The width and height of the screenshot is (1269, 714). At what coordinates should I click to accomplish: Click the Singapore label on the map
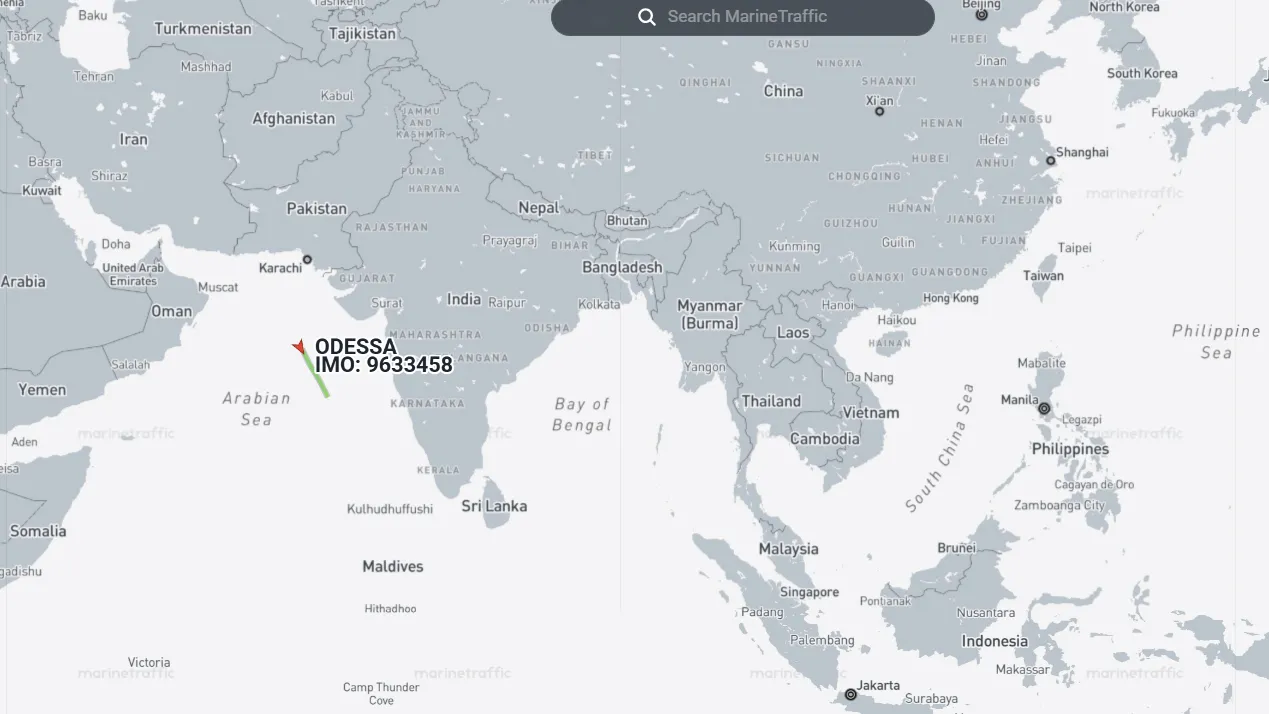click(x=809, y=592)
